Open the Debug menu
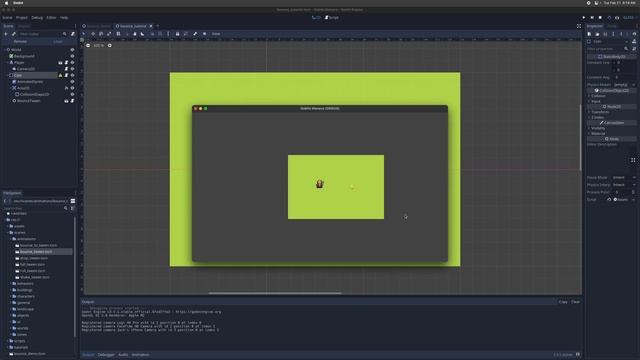Viewport: 640px width, 360px height. pos(37,18)
